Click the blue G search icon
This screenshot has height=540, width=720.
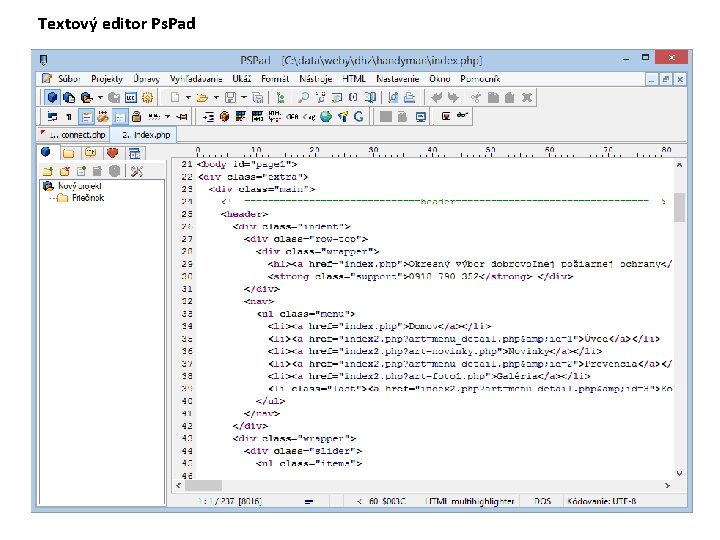point(359,117)
